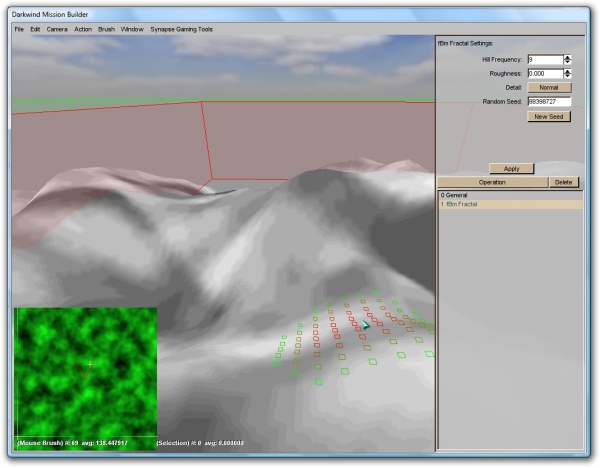Screen dimensions: 600x468
Task: Click the terrain brush cursor in viewport
Action: click(366, 324)
